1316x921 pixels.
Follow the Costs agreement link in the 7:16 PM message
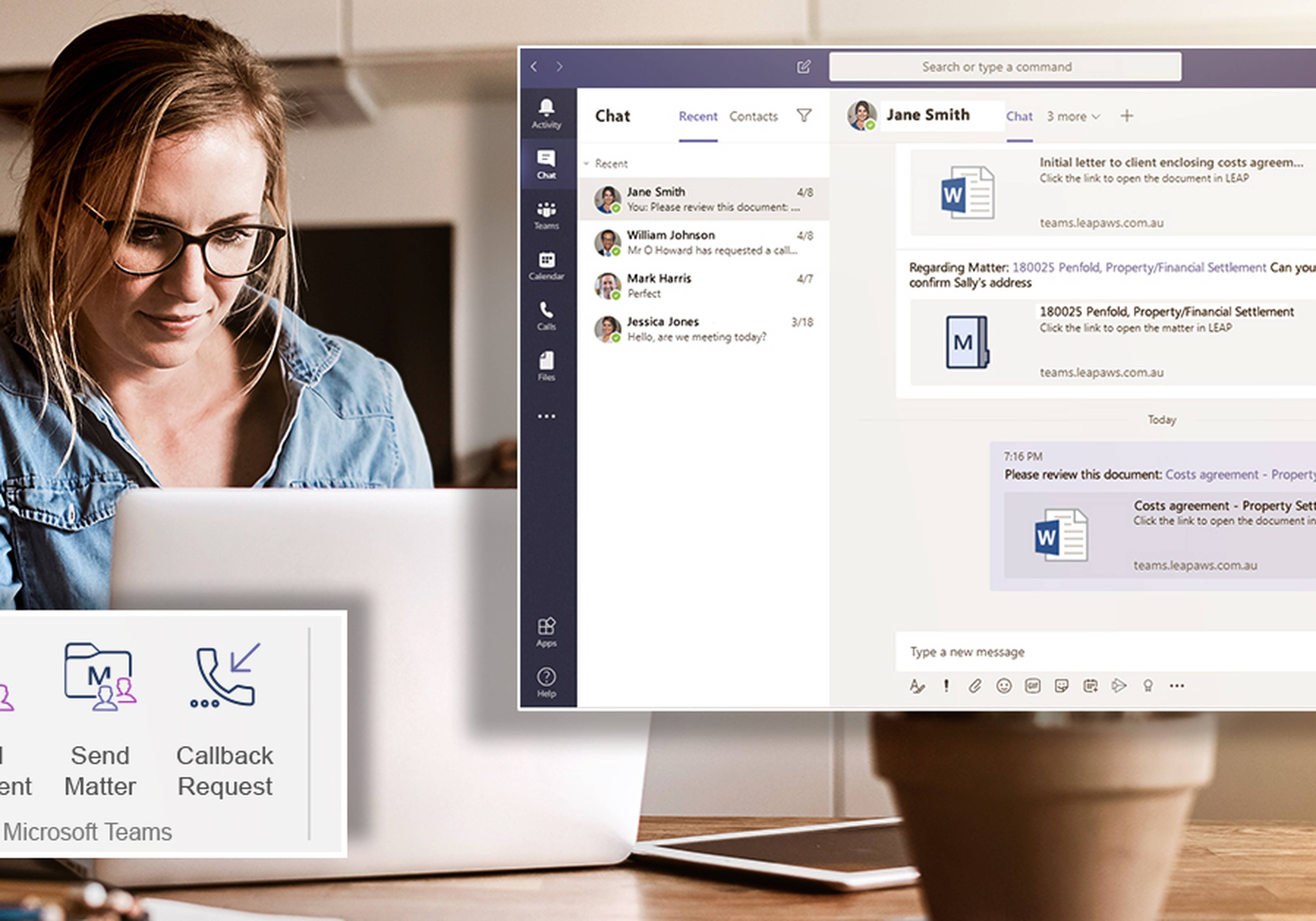(1240, 475)
